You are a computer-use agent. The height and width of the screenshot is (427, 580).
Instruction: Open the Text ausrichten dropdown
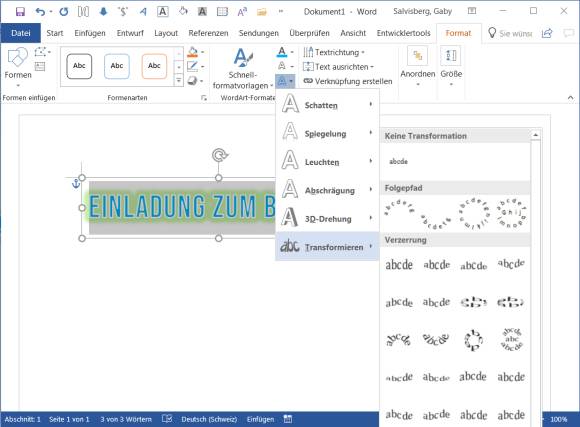(338, 67)
